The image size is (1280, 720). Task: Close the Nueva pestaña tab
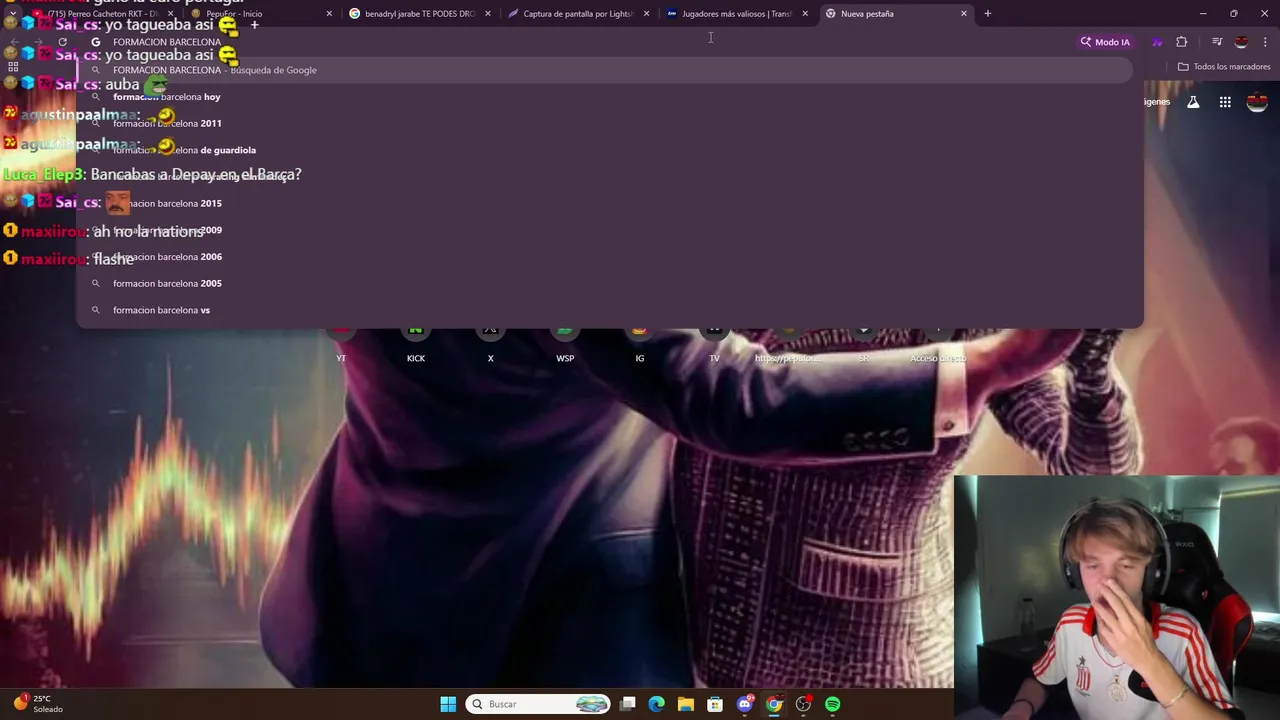[964, 14]
